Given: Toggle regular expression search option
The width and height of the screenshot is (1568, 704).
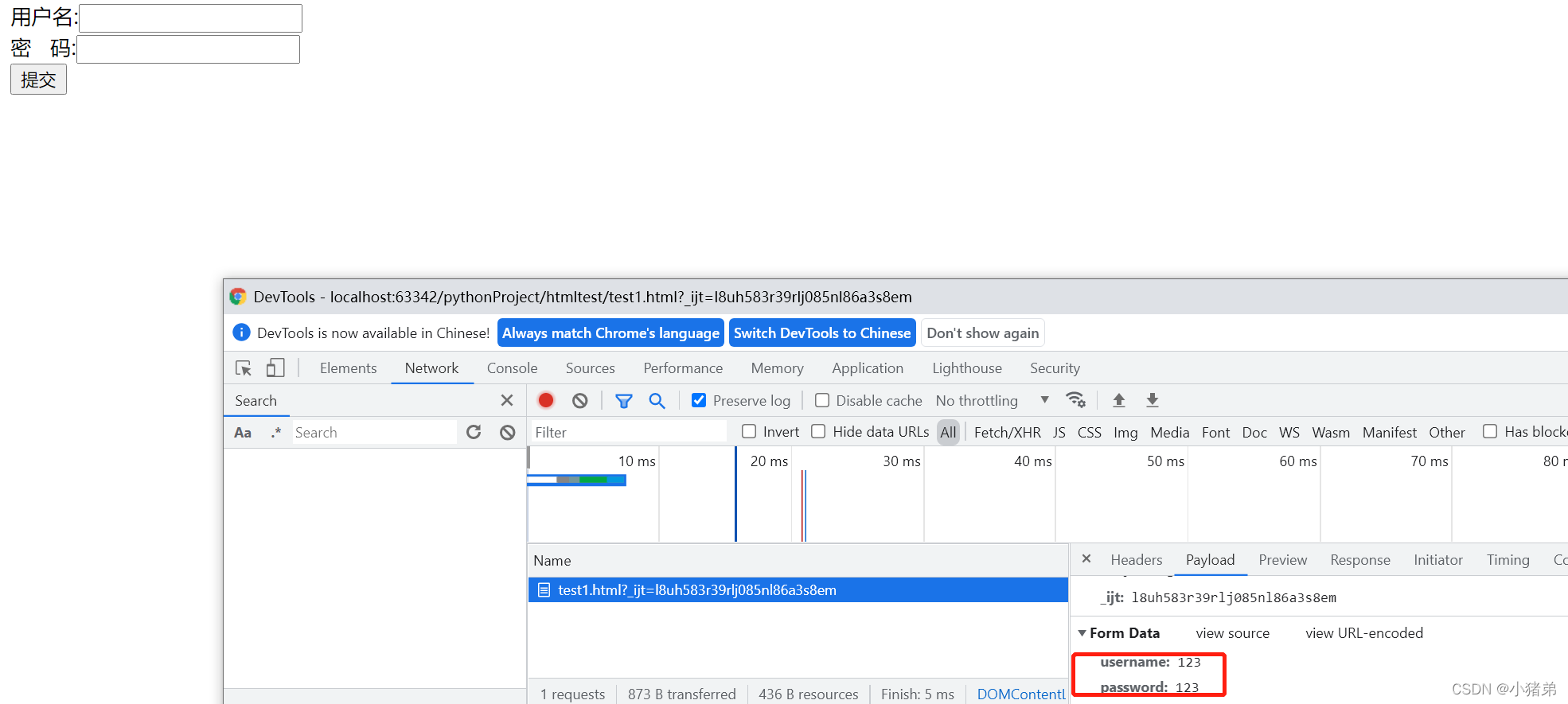Looking at the screenshot, I should point(275,432).
